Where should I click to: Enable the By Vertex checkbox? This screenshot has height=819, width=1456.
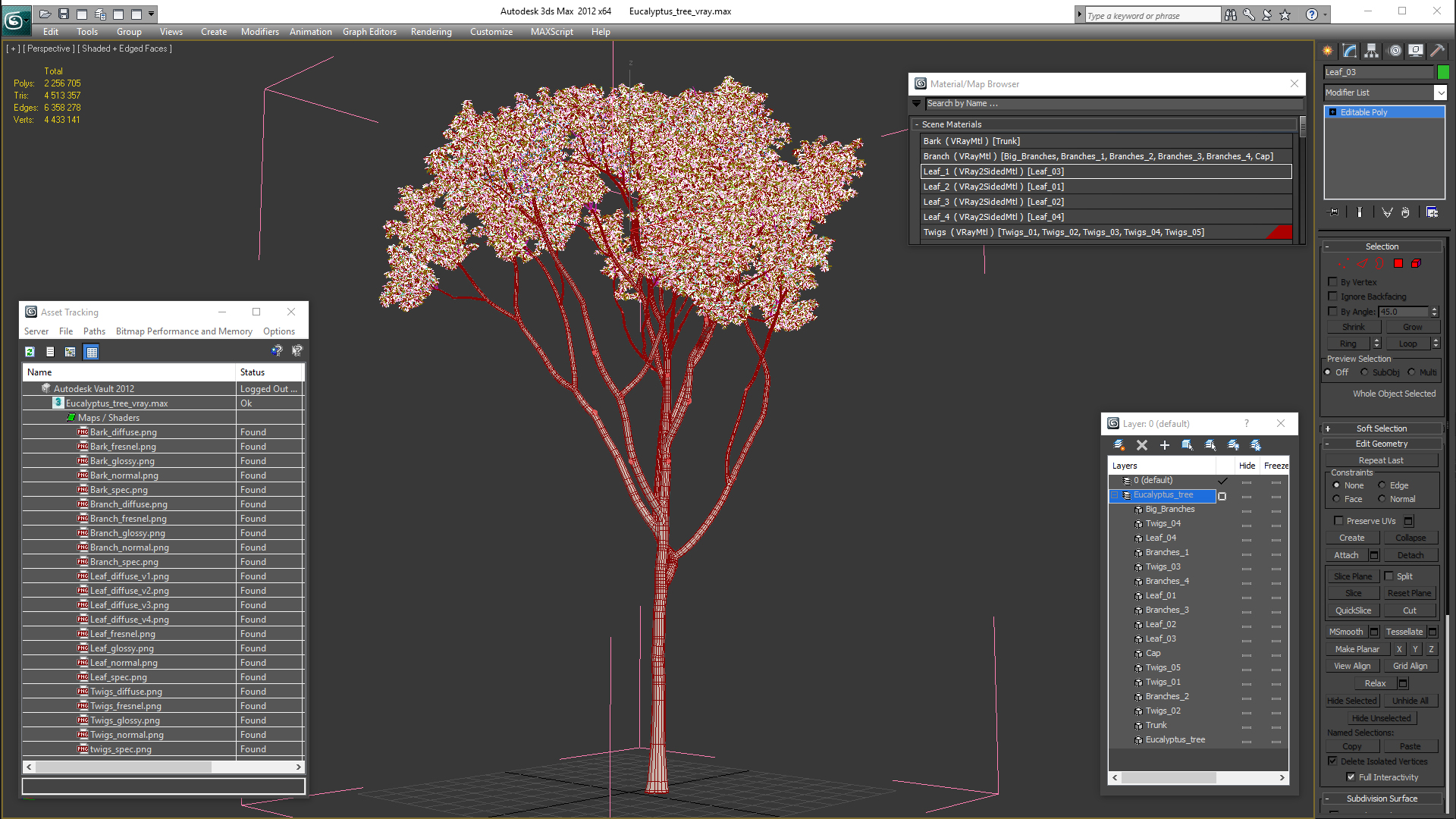tap(1332, 282)
